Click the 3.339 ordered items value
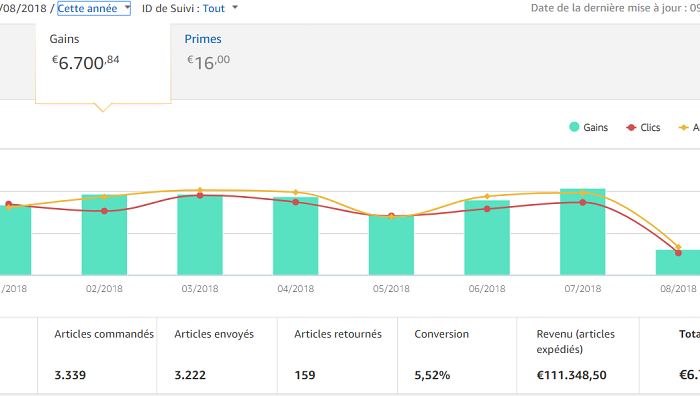Viewport: 700px width, 396px height. coord(70,375)
